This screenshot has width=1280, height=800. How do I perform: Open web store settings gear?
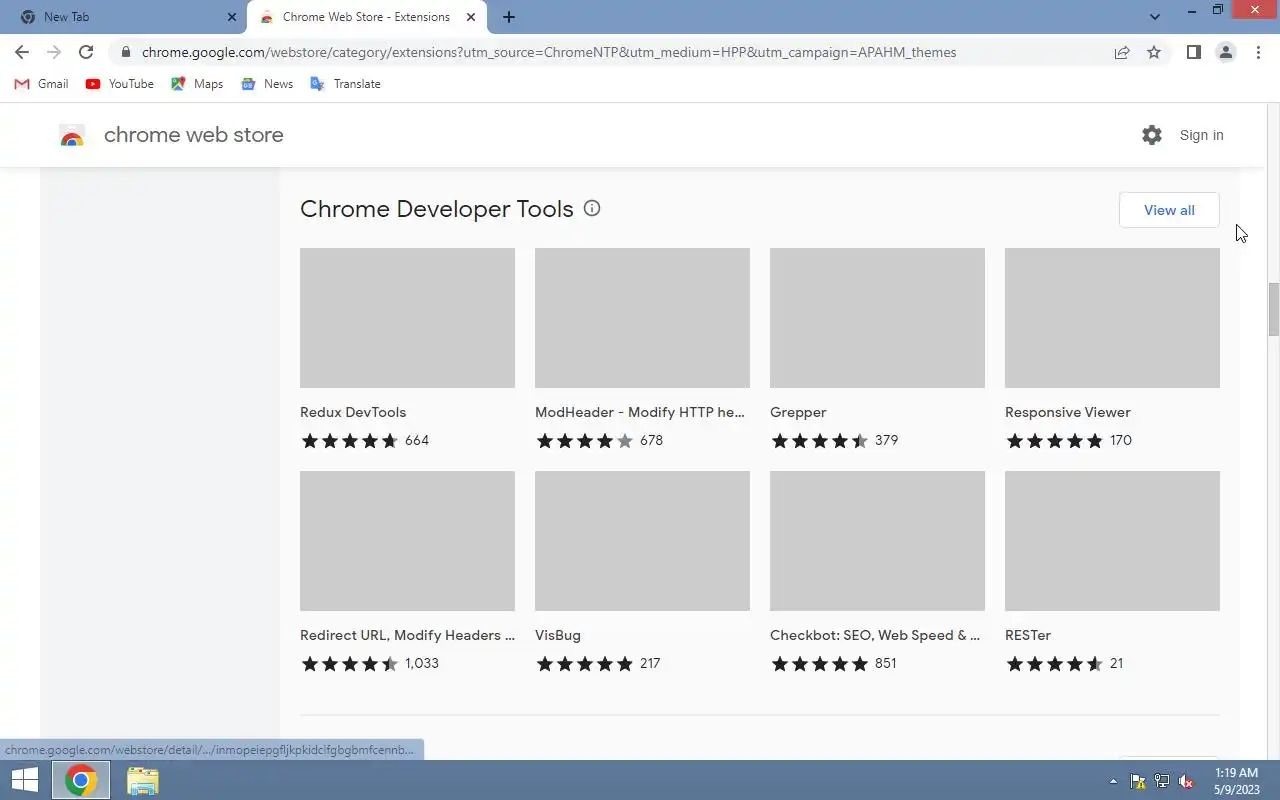1152,135
